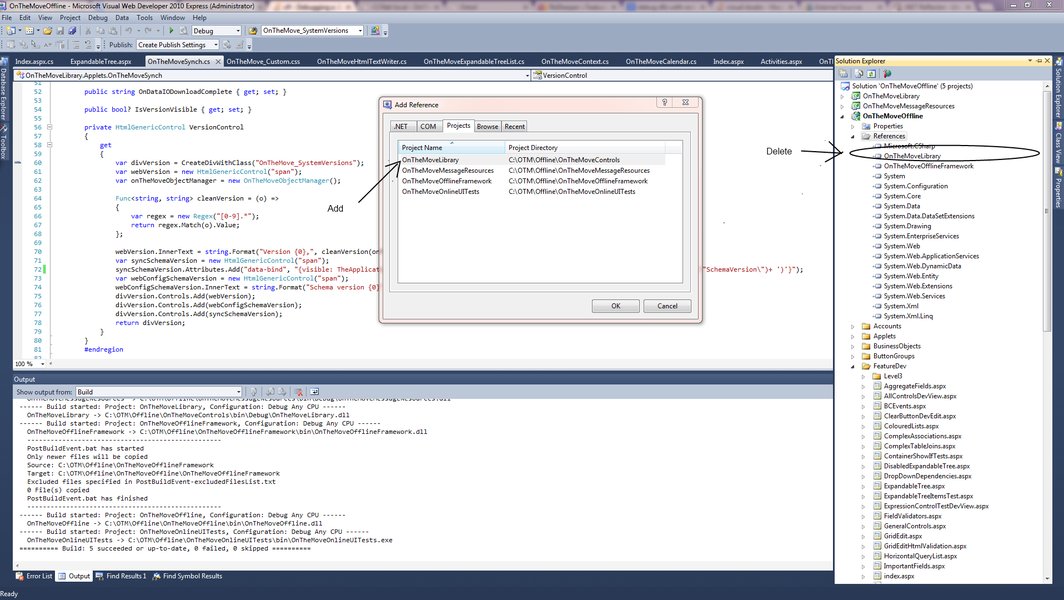Click the Save toolbar icon
Screen dimensions: 1064x600
60,31
